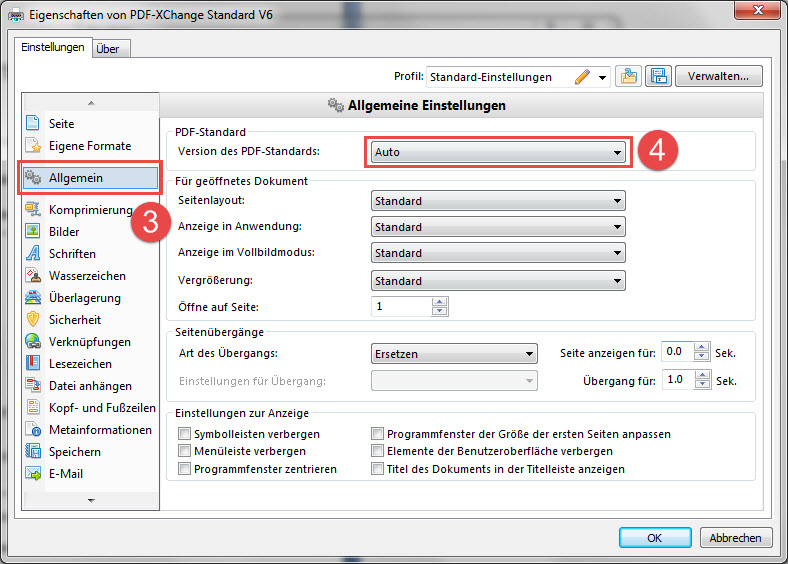Decrease Übergang für seconds spinner
The width and height of the screenshot is (788, 564).
[703, 384]
